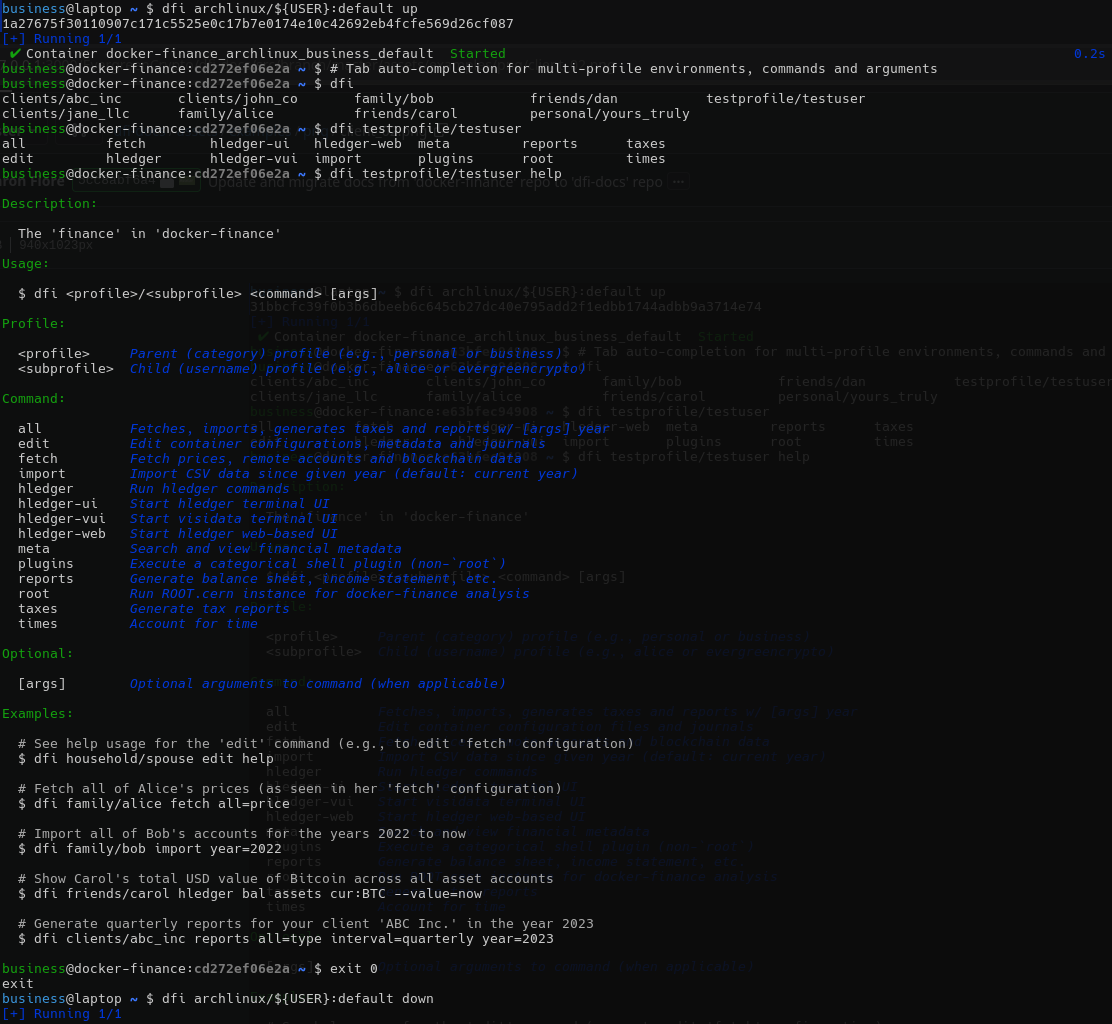Viewport: 1112px width, 1024px height.
Task: Click the '0.2s' elapsed time indicator
Action: point(1089,54)
